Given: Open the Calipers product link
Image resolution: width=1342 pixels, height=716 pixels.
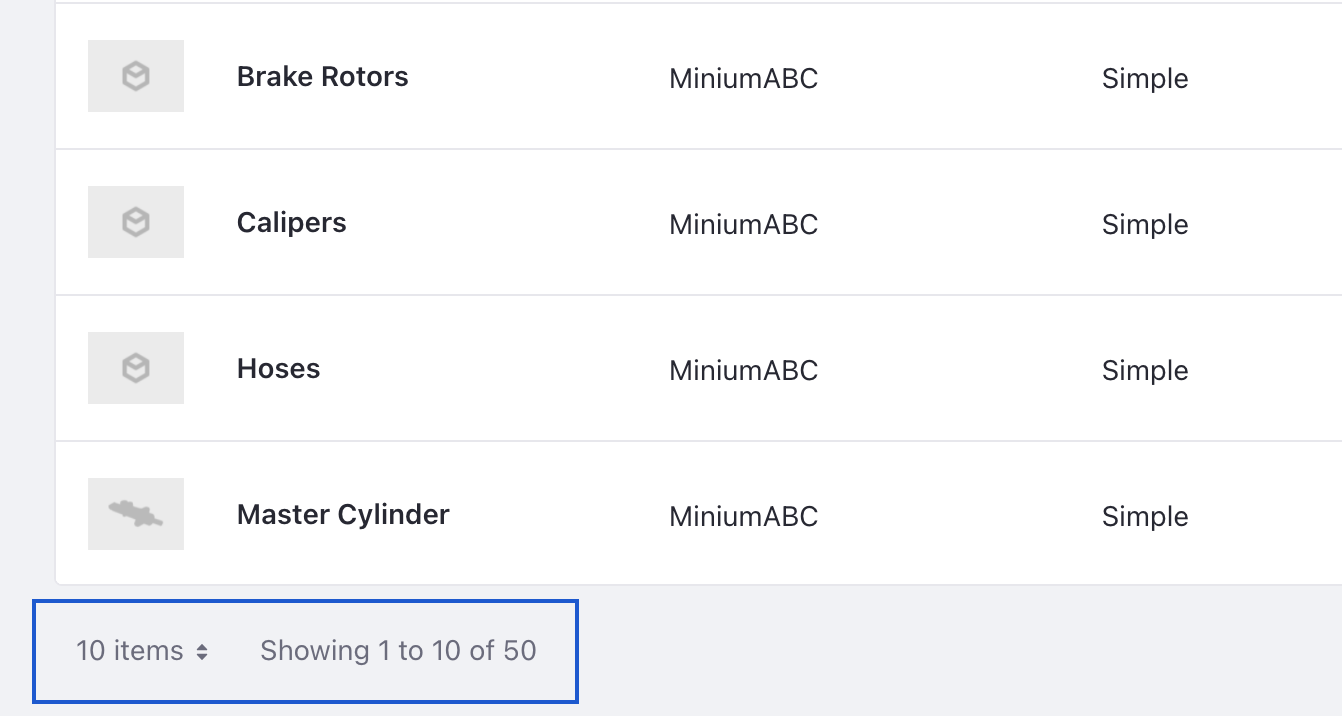Looking at the screenshot, I should coord(292,223).
